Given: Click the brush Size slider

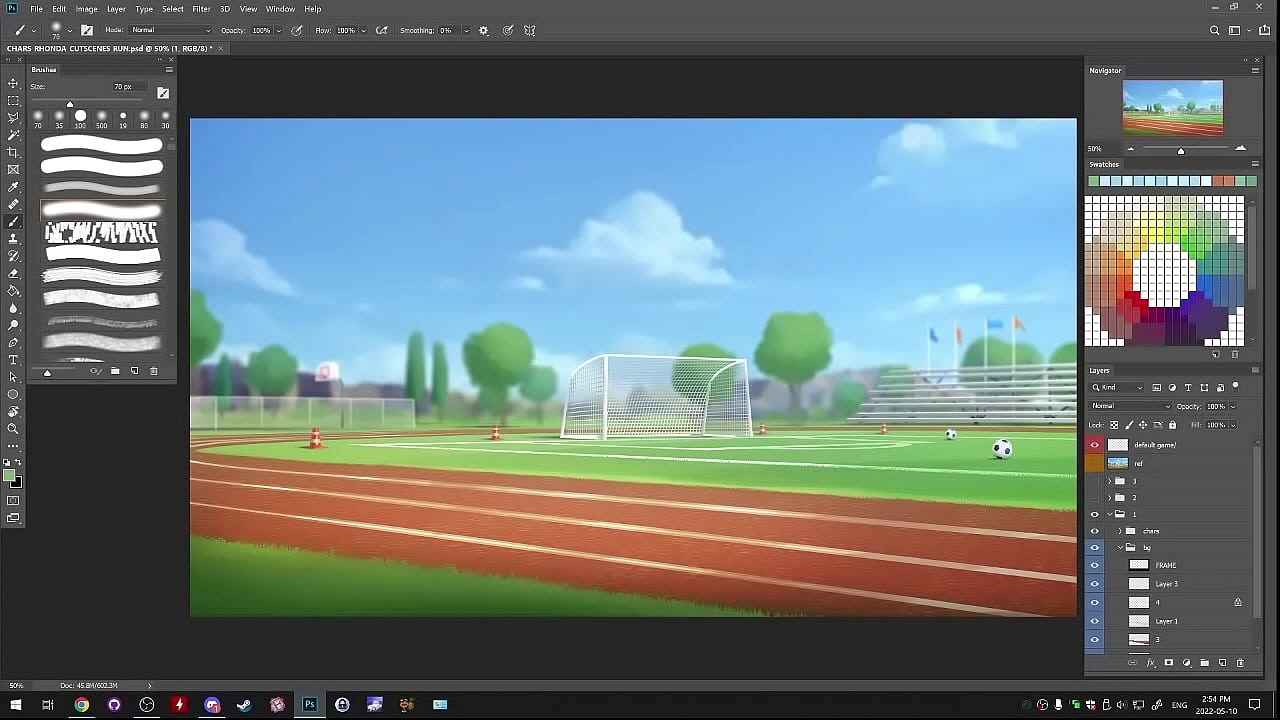Looking at the screenshot, I should (70, 104).
